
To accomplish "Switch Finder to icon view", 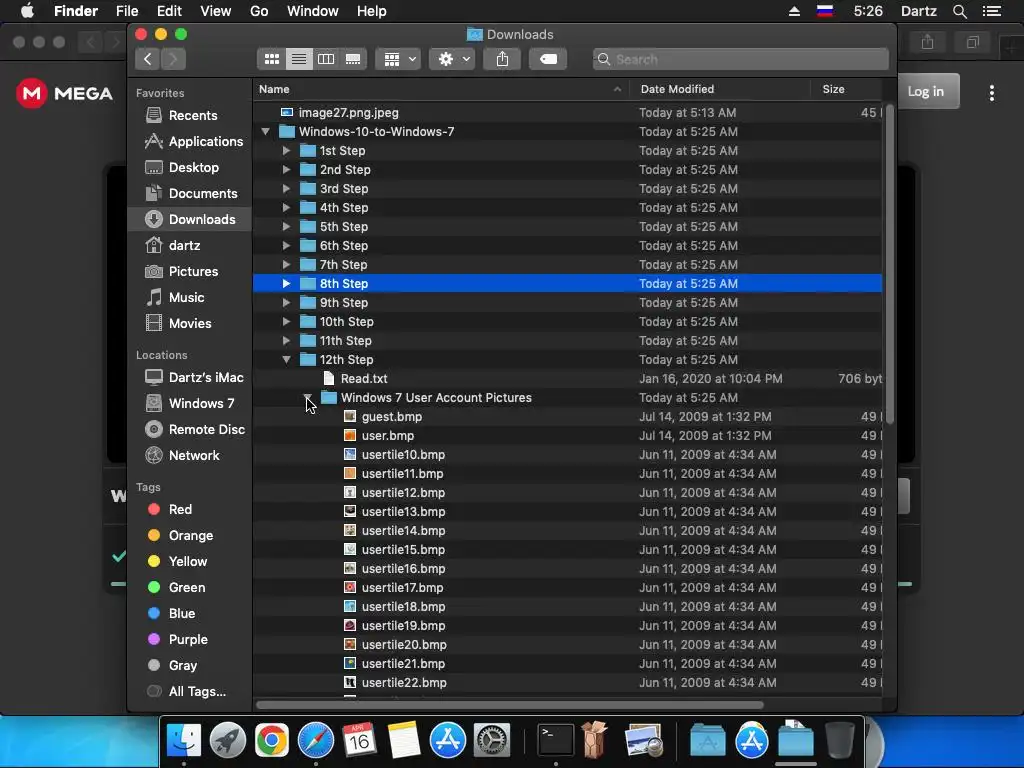I will coord(272,59).
